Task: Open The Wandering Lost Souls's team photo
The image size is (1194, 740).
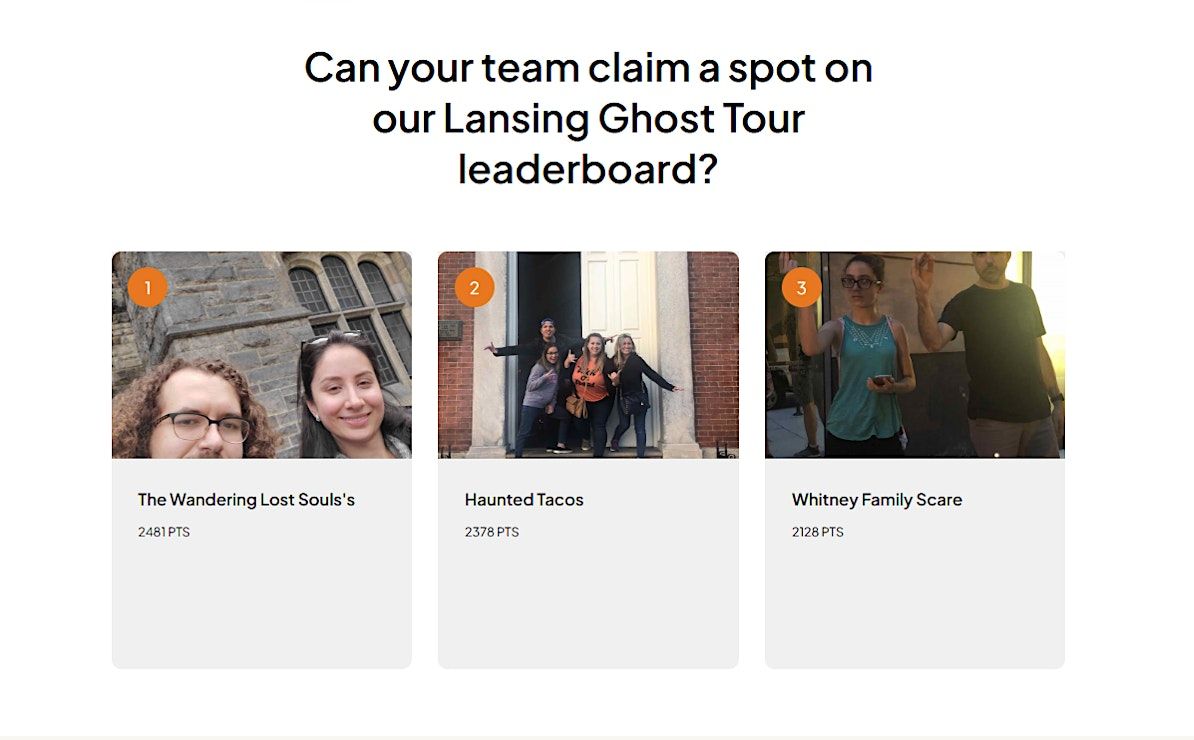Action: click(x=262, y=355)
